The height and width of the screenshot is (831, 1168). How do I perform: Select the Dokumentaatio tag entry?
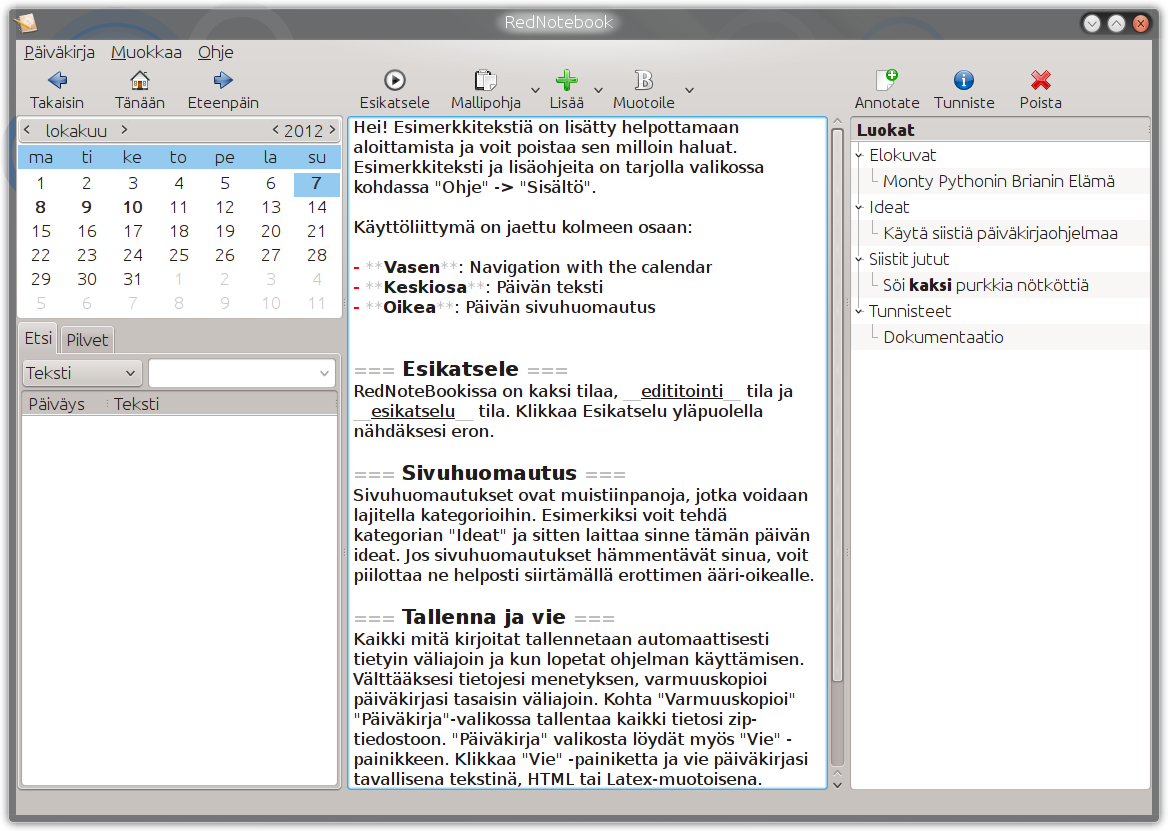click(x=943, y=337)
